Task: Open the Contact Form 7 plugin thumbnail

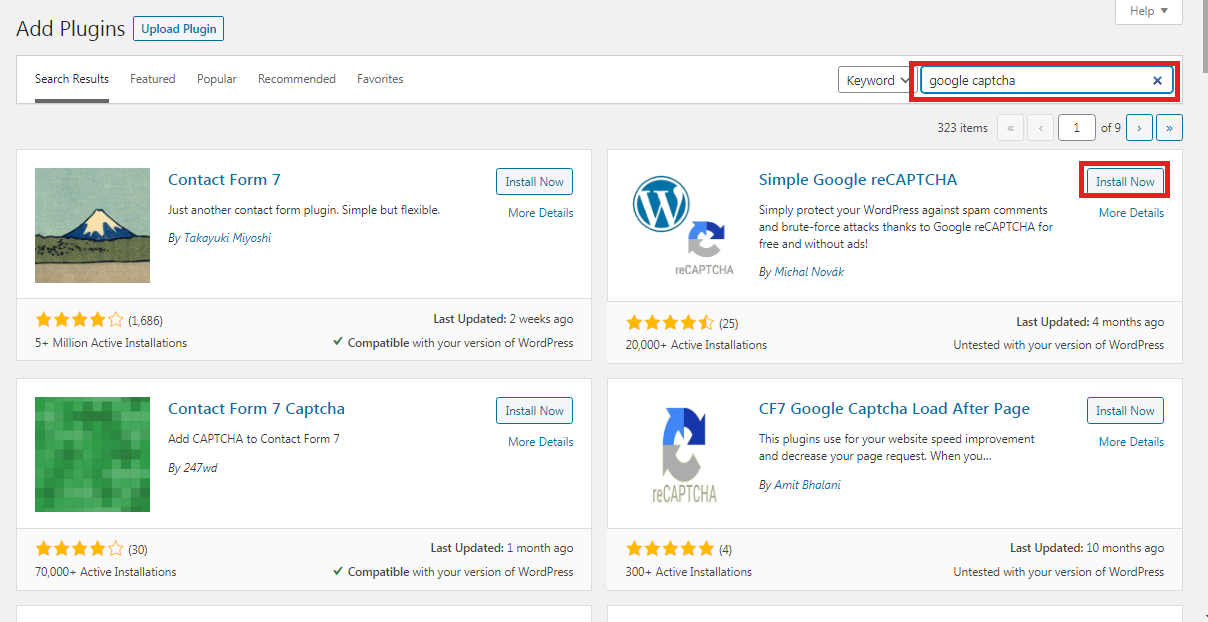Action: click(x=92, y=226)
